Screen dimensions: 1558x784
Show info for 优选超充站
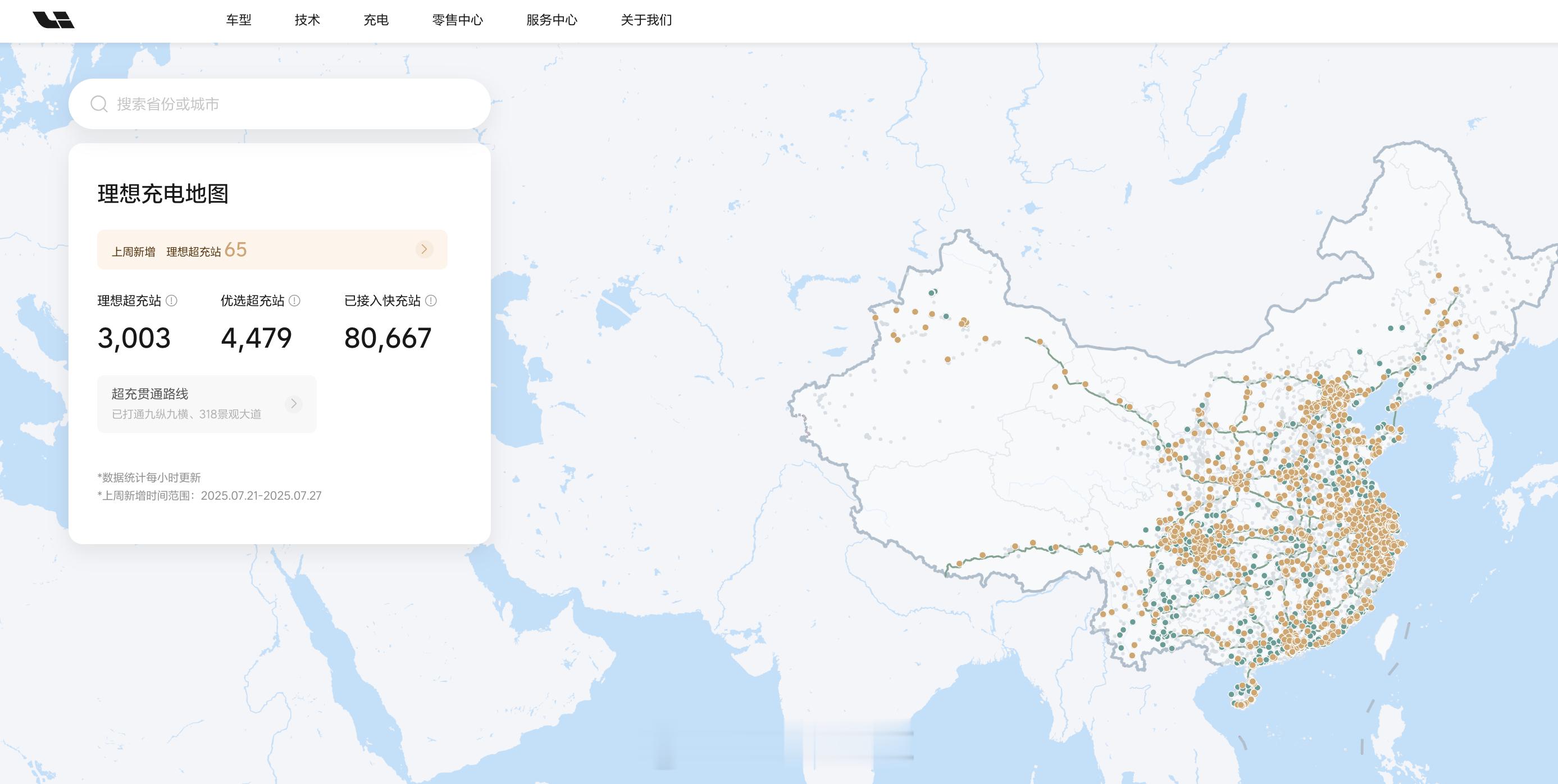coord(294,300)
